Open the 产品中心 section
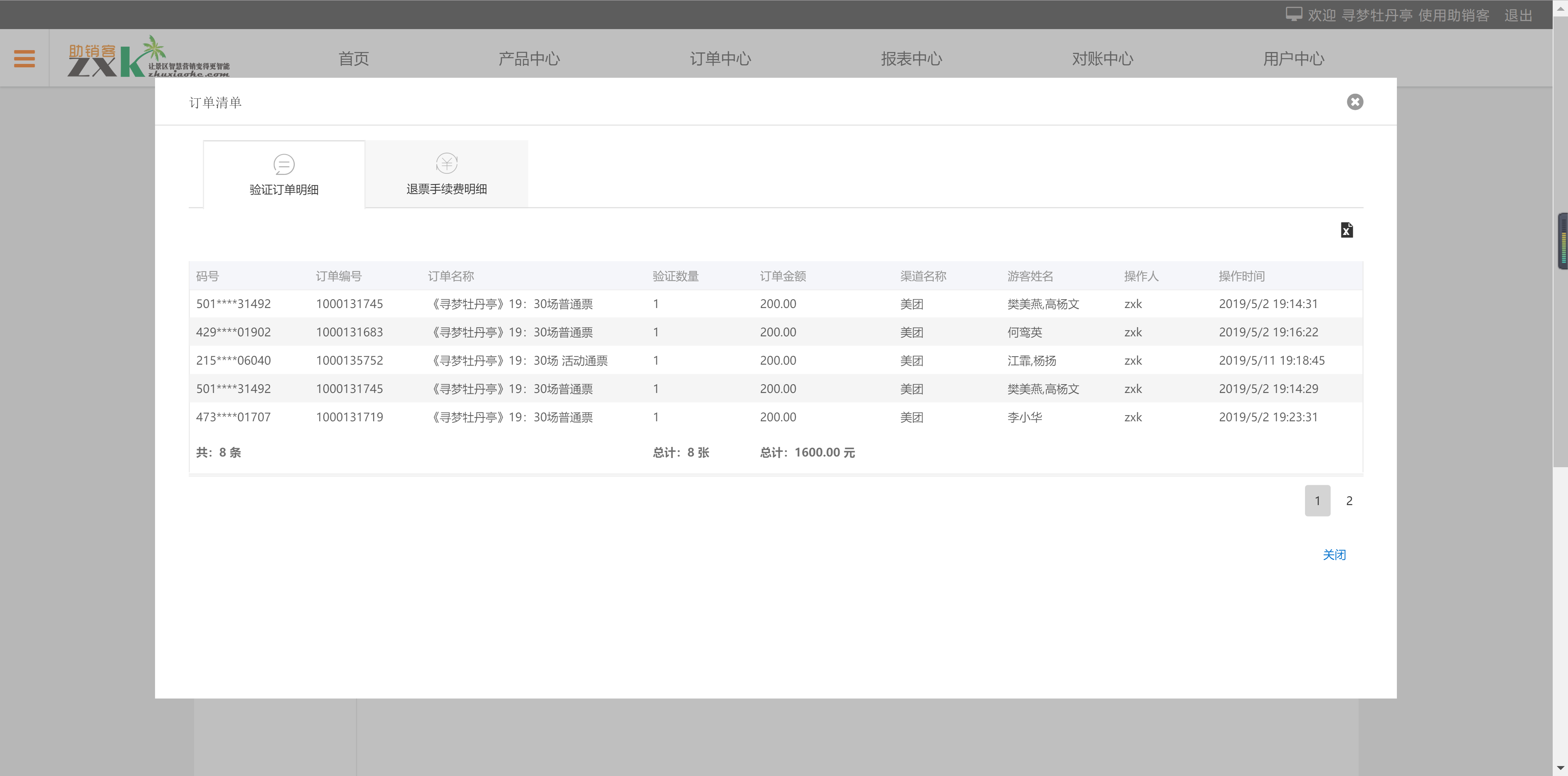 [x=529, y=59]
